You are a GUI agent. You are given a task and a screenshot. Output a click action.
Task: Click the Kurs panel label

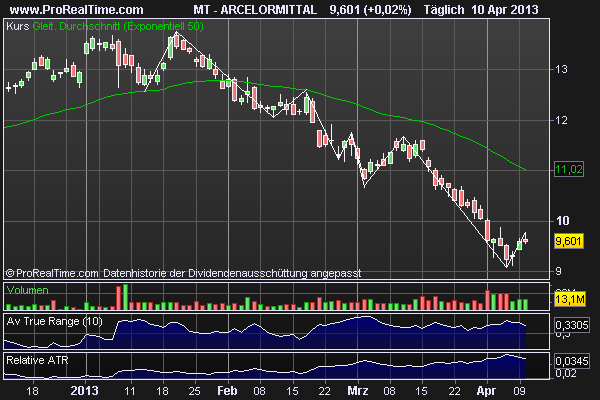[x=18, y=26]
